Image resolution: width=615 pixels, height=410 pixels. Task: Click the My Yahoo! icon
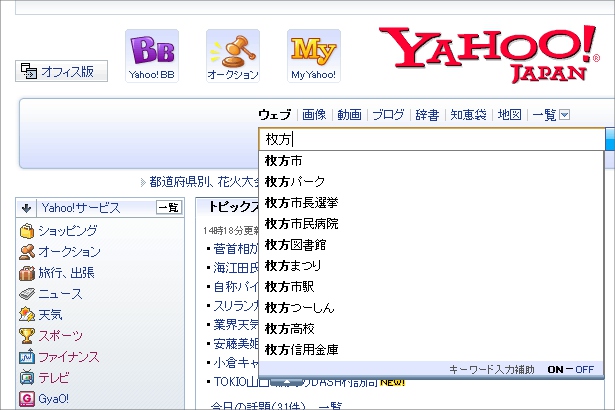click(313, 55)
